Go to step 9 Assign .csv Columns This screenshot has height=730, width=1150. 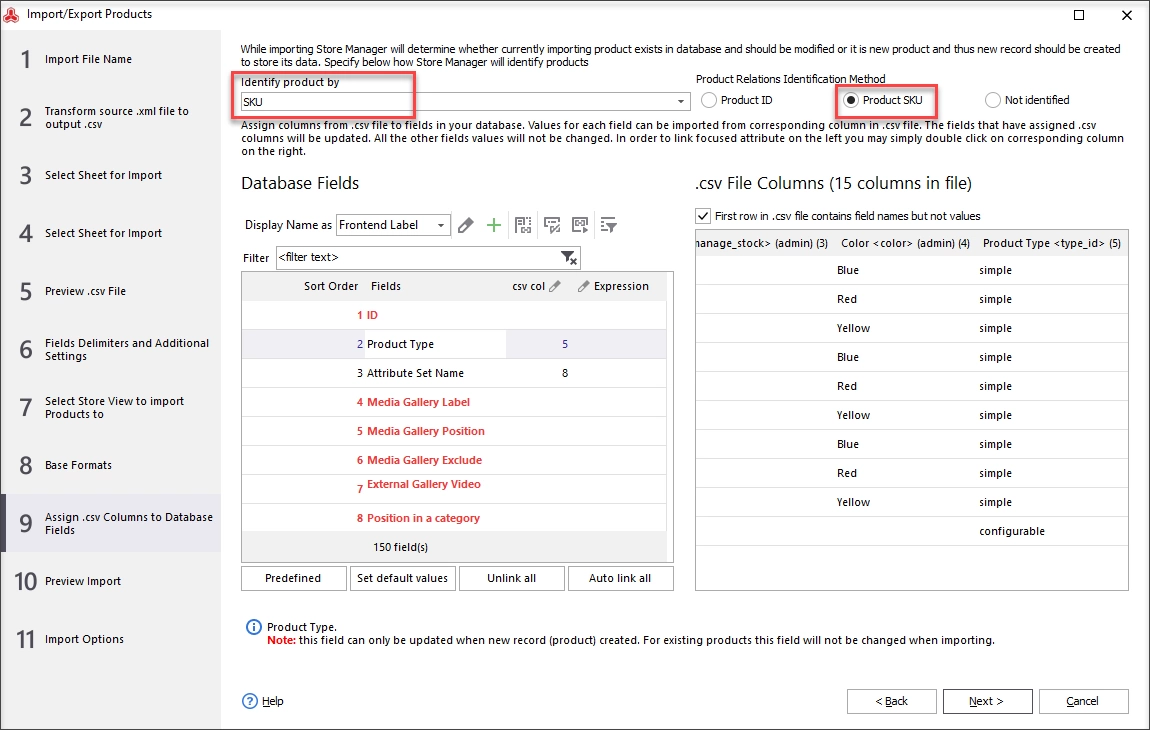[111, 523]
